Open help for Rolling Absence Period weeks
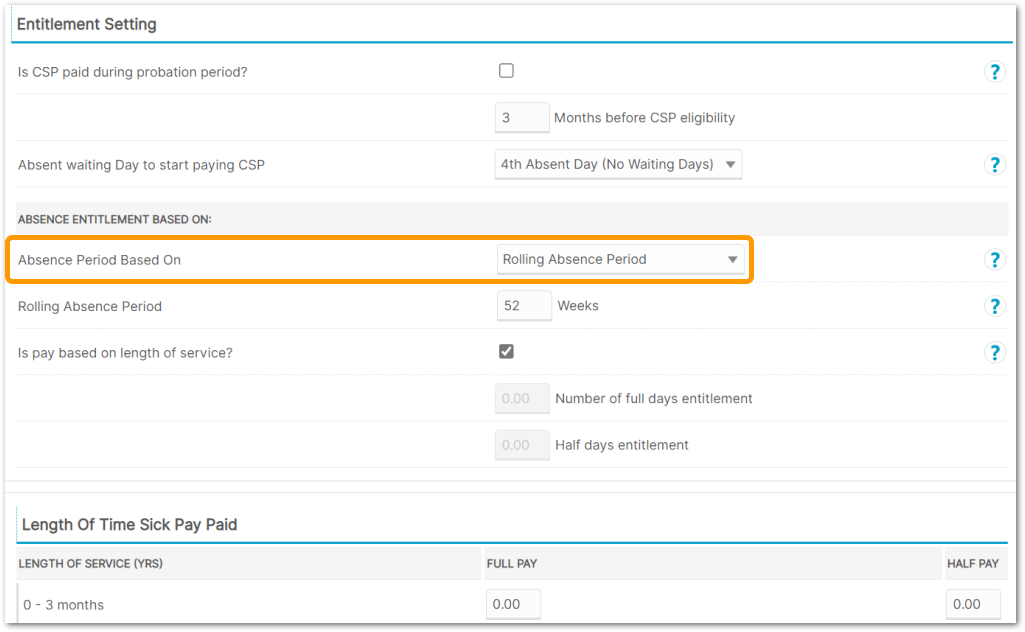 [x=994, y=306]
